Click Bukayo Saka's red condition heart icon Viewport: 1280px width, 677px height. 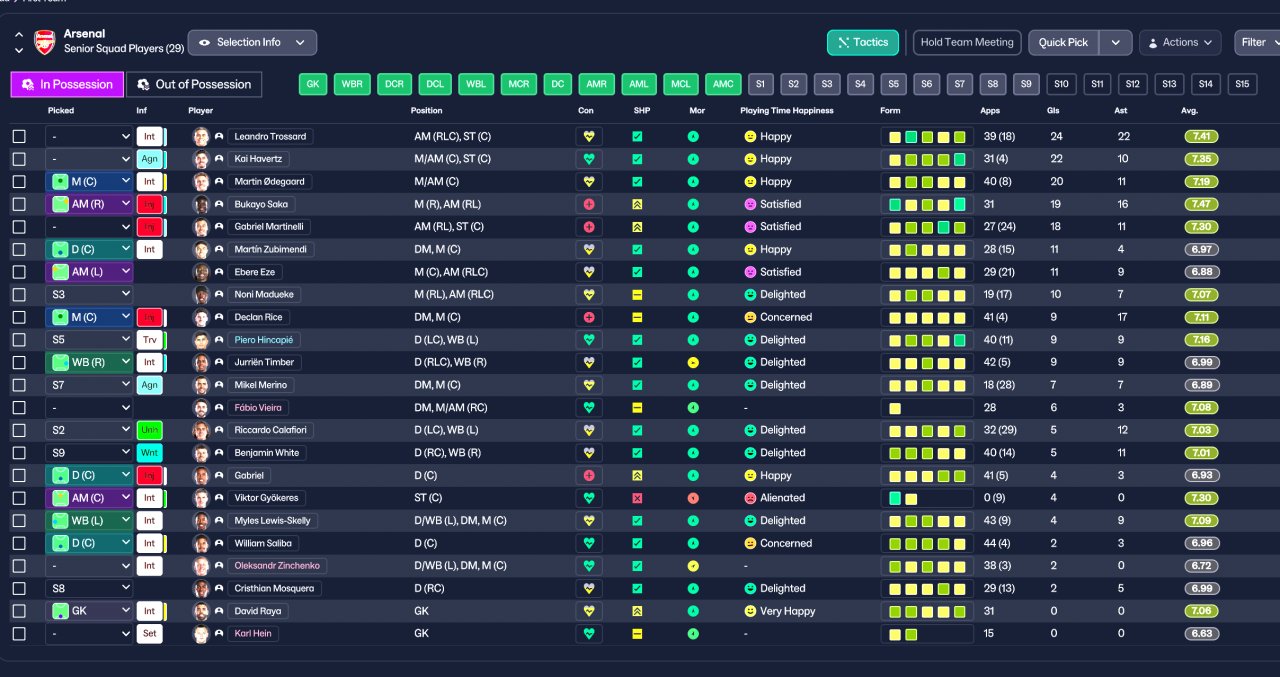[589, 204]
